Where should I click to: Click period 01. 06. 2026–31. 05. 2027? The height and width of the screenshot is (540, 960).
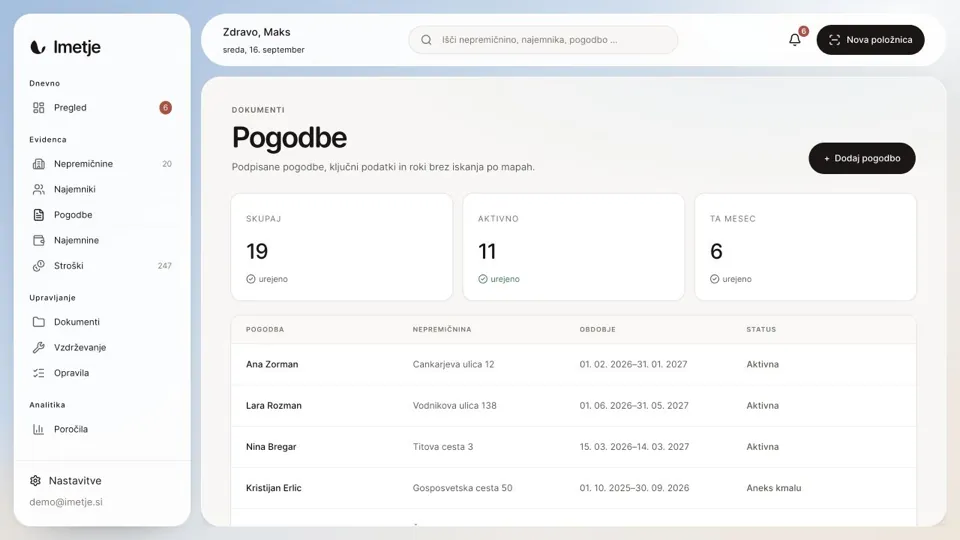(634, 406)
